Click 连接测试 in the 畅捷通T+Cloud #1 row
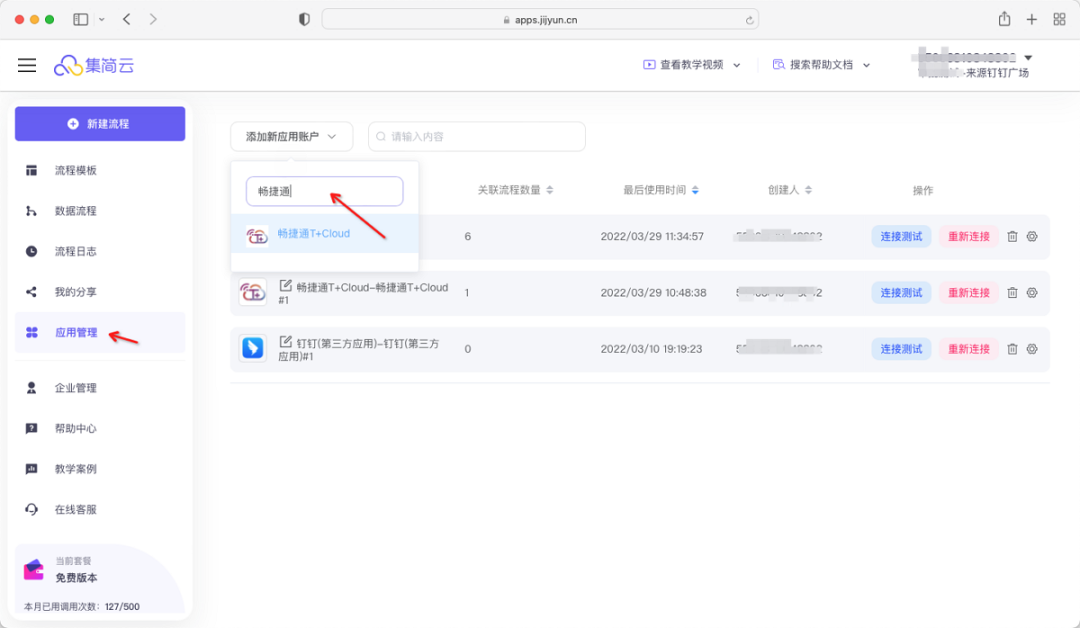This screenshot has width=1080, height=628. pyautogui.click(x=901, y=293)
